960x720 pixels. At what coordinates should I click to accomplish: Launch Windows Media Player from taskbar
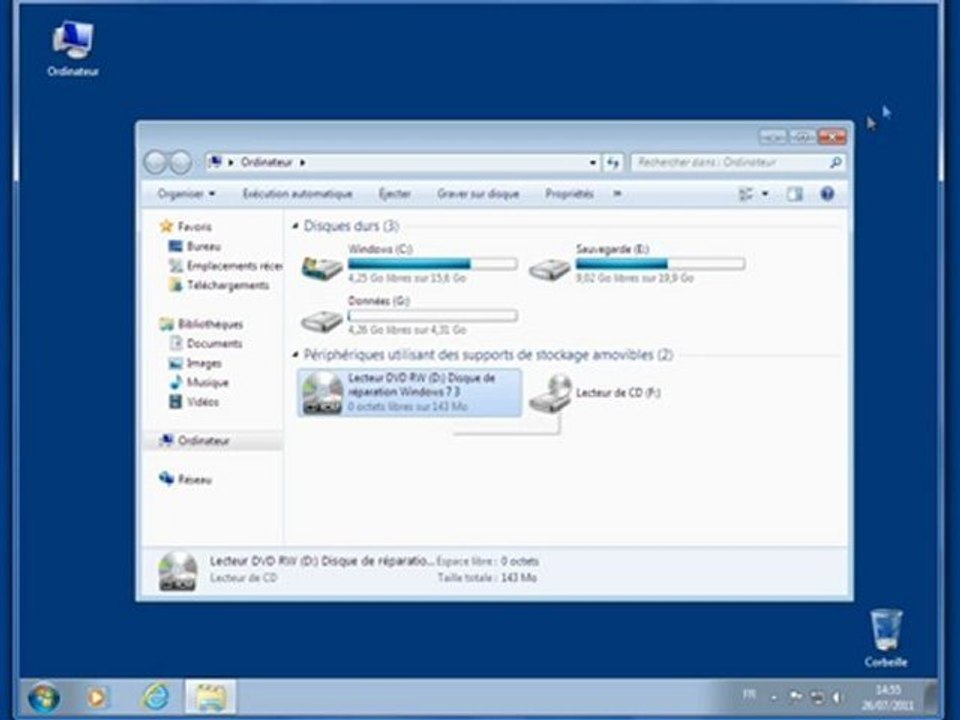pos(97,698)
